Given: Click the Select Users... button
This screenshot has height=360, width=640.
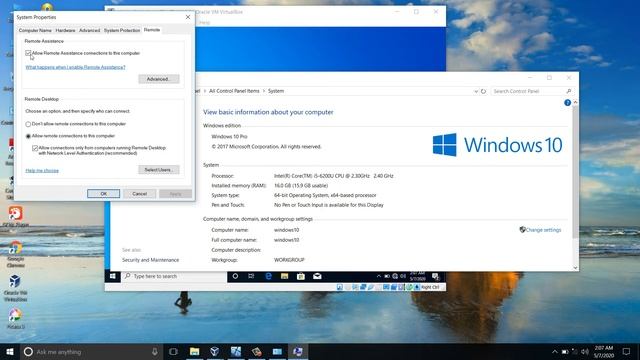Looking at the screenshot, I should (x=159, y=170).
